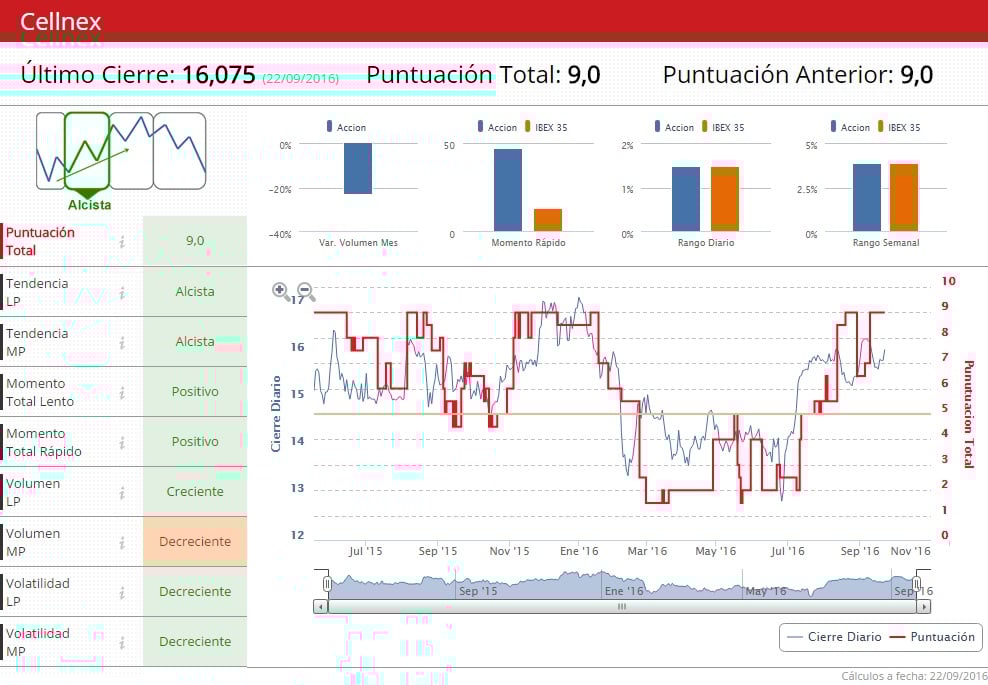
Task: Toggle IBEX 35 legend in Rango Semanal chart
Action: tap(899, 127)
